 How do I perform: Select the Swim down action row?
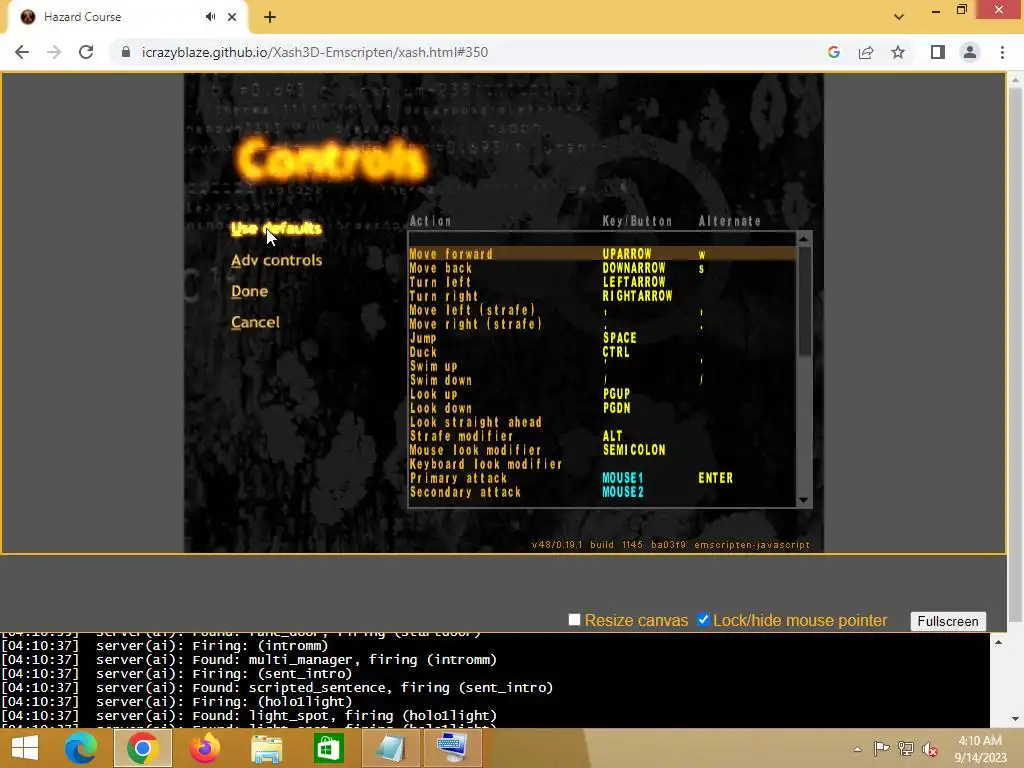click(x=602, y=380)
